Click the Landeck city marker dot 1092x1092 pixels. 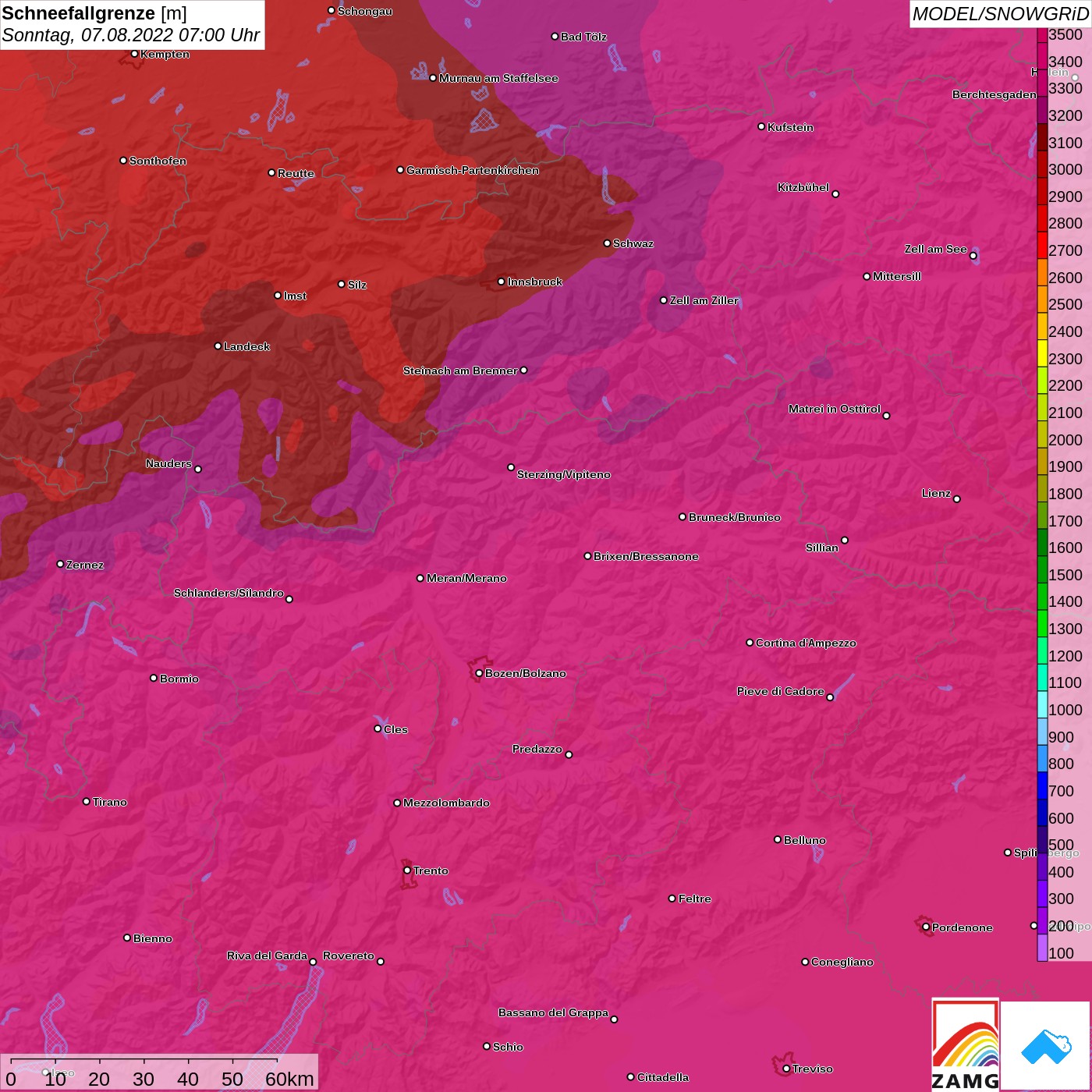[218, 346]
